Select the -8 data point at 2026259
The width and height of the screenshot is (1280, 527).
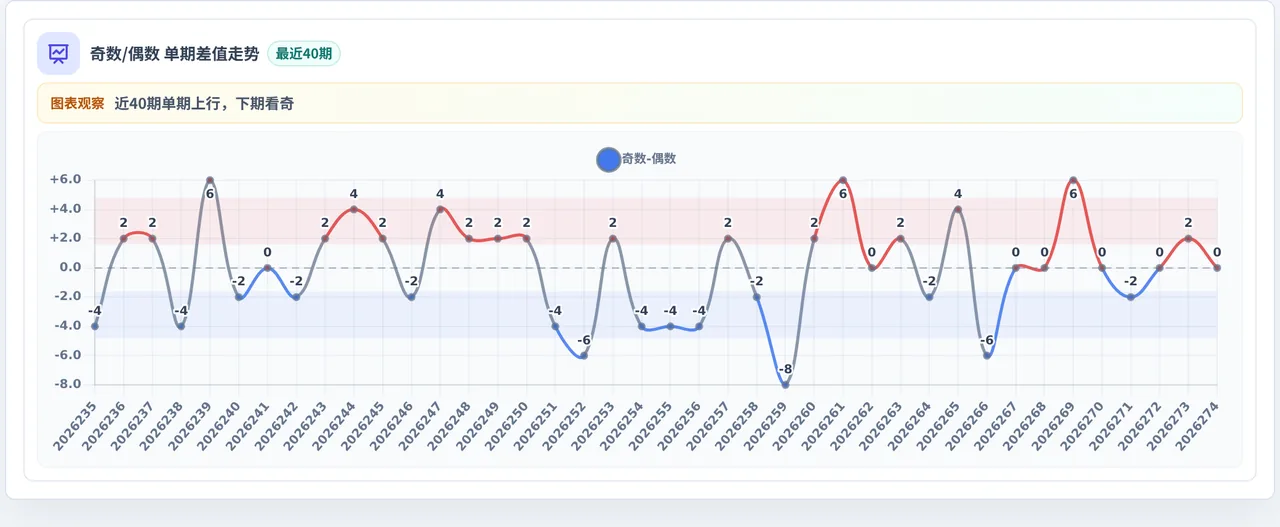(x=785, y=385)
